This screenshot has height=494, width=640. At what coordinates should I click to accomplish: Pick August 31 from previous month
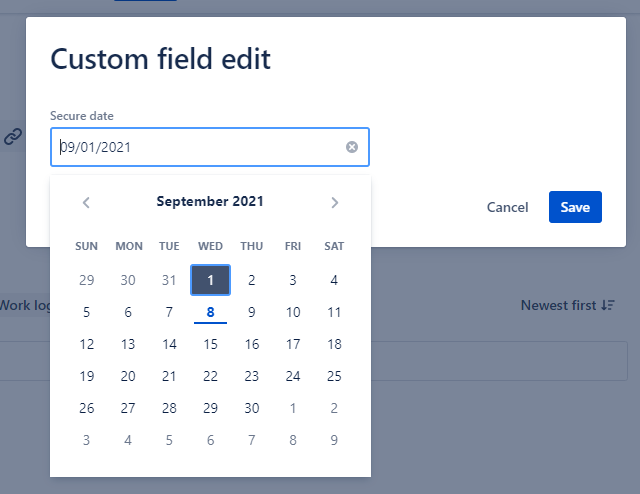169,280
